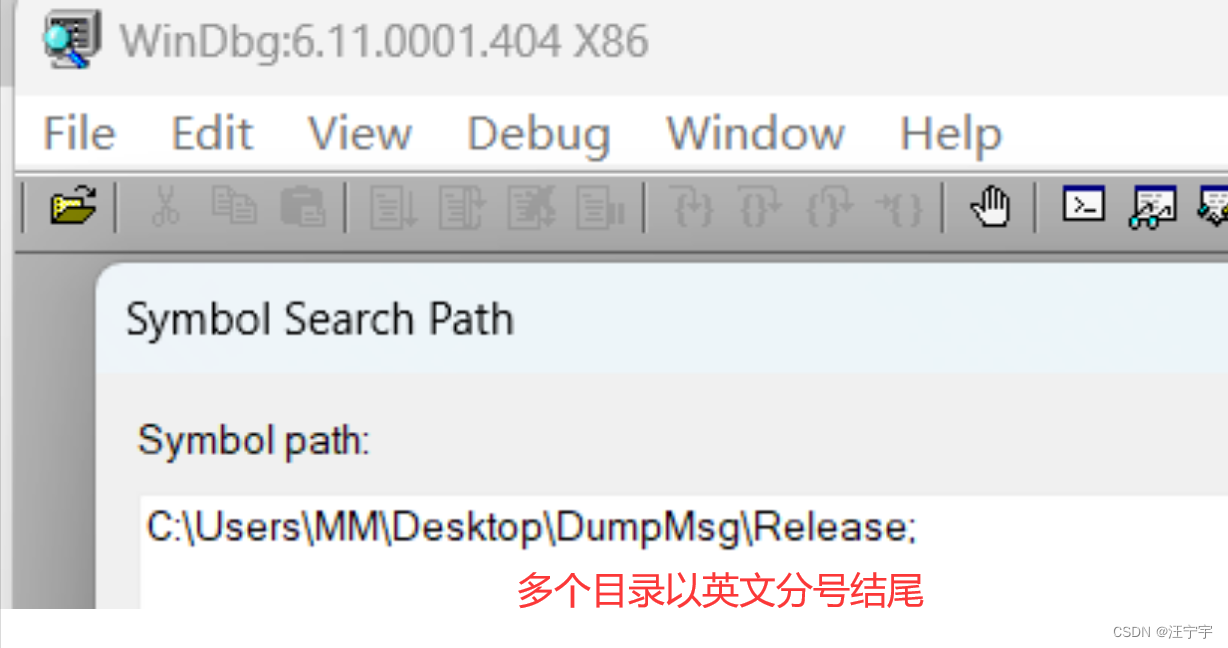Click the Break execution toolbar icon

(x=600, y=207)
